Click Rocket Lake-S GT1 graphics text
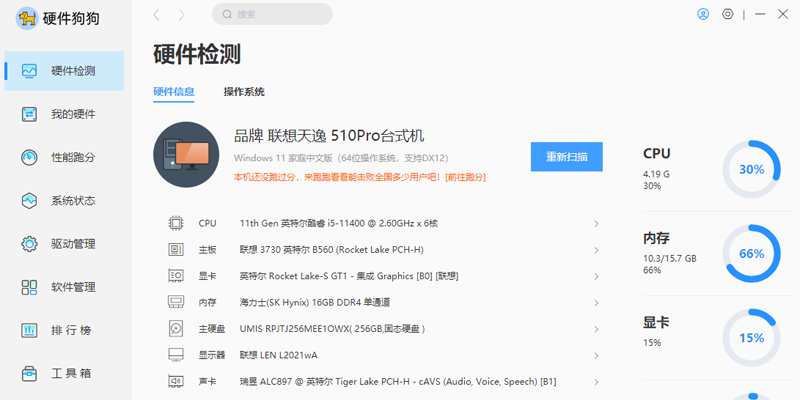The height and width of the screenshot is (400, 800). (x=349, y=276)
